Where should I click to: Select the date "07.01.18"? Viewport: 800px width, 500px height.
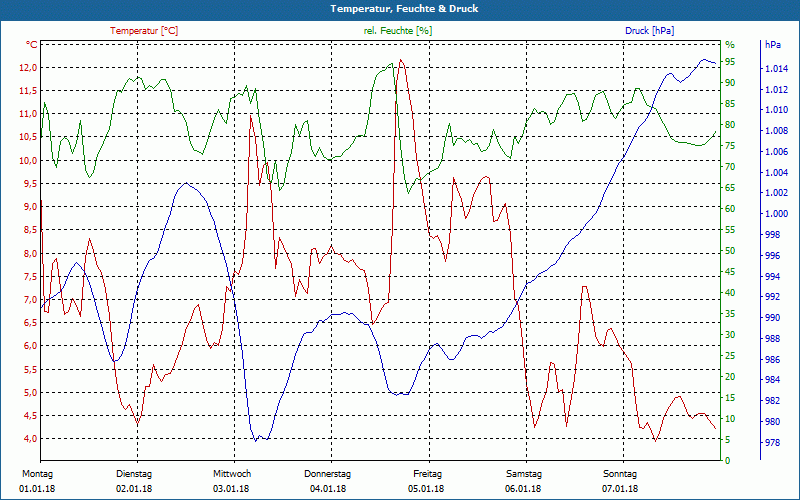tap(620, 489)
